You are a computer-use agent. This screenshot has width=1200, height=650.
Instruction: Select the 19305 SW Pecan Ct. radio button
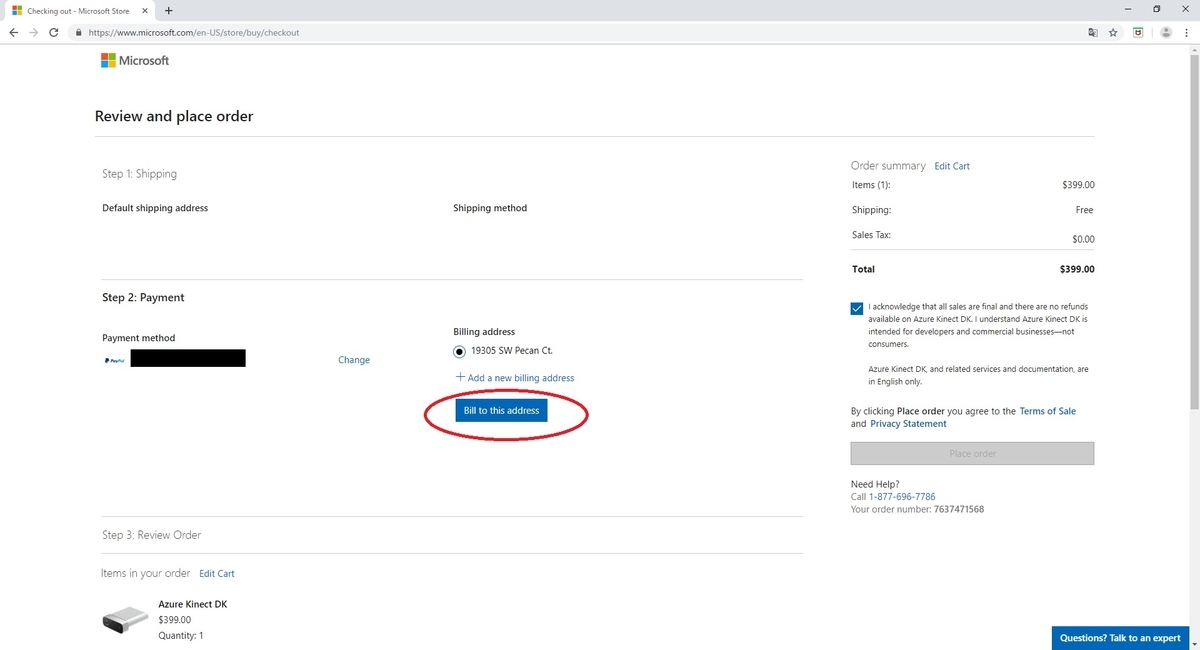(x=459, y=351)
